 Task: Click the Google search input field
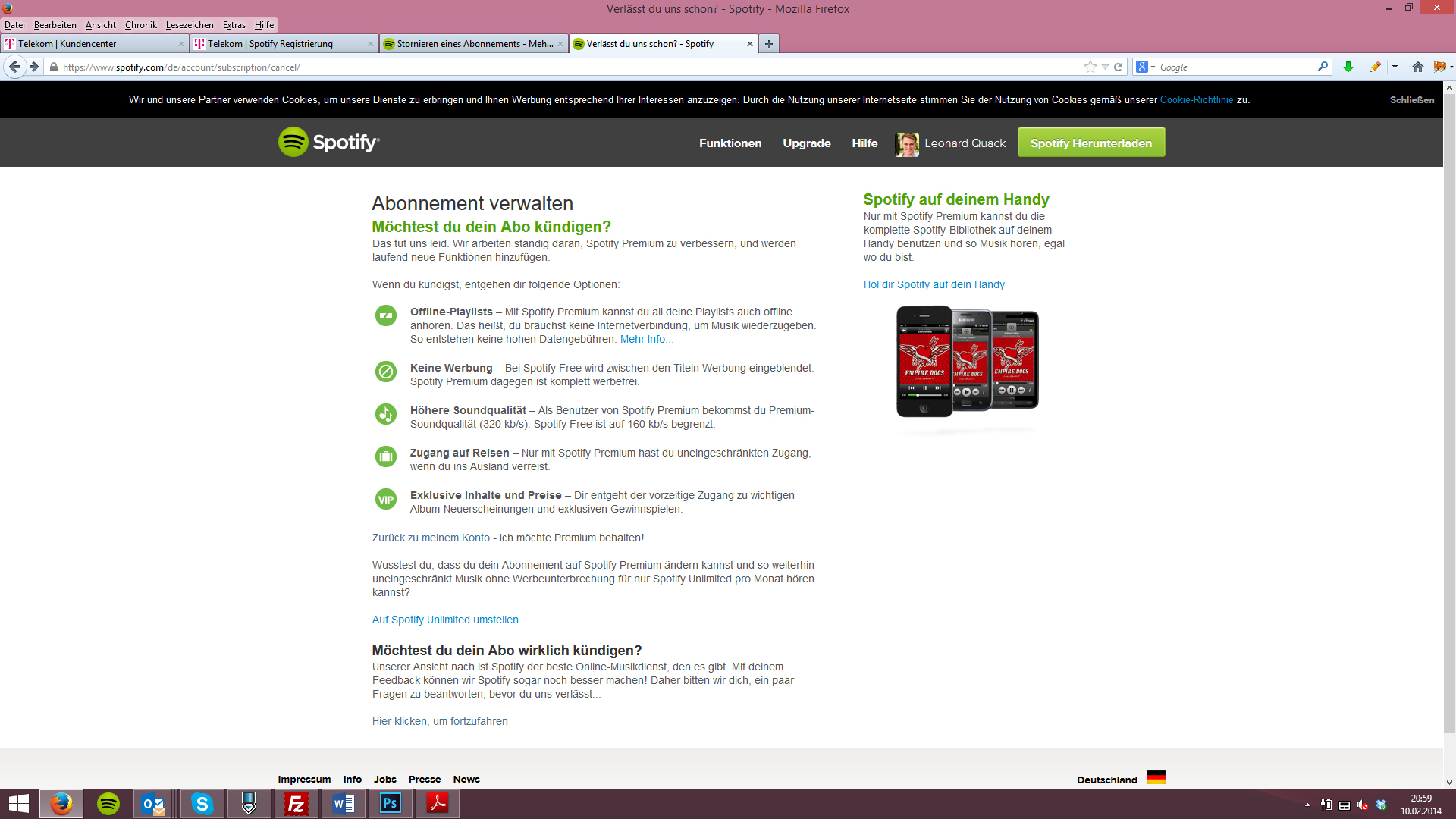(x=1236, y=67)
